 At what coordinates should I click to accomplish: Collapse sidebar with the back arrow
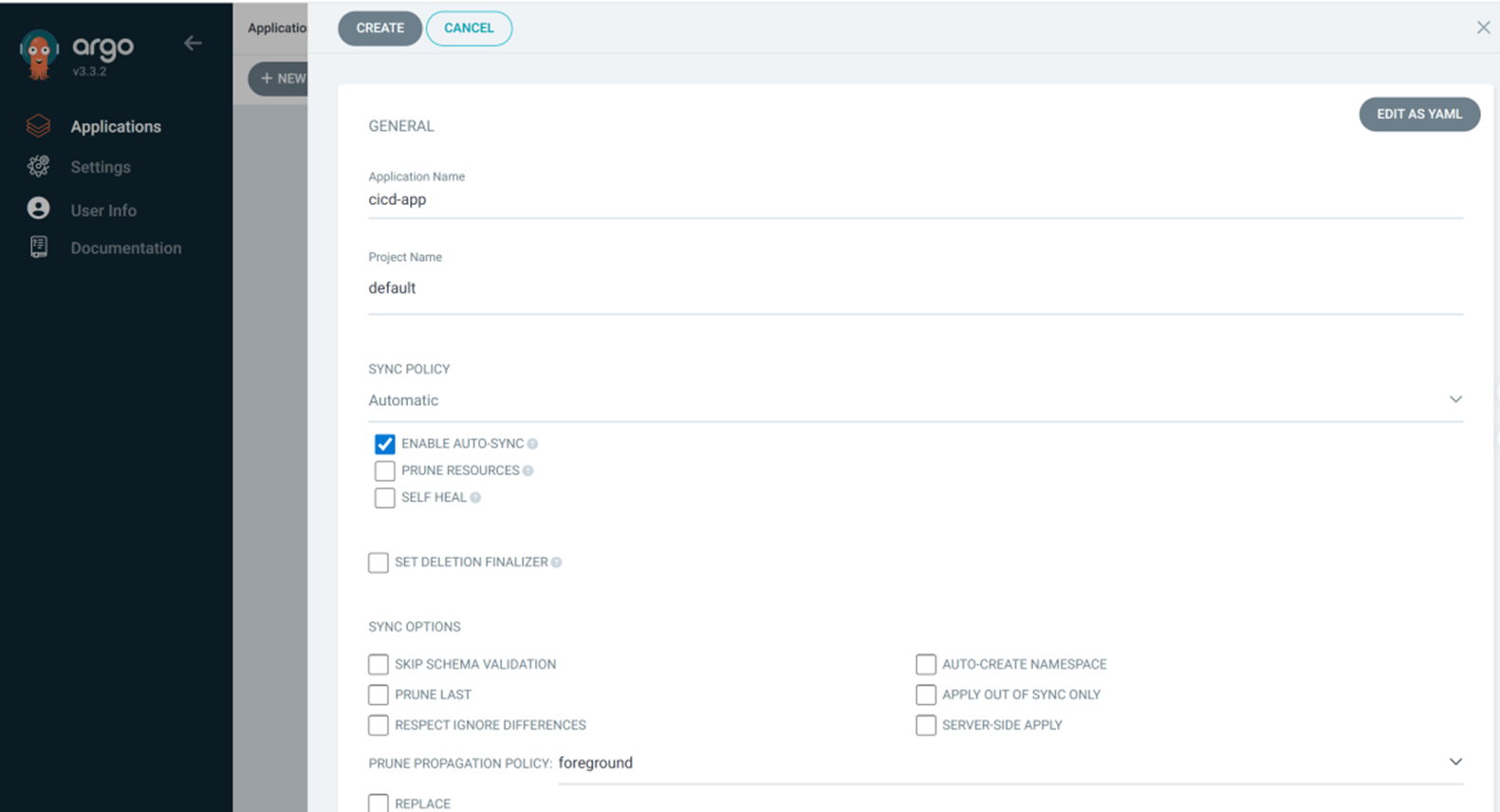[193, 44]
